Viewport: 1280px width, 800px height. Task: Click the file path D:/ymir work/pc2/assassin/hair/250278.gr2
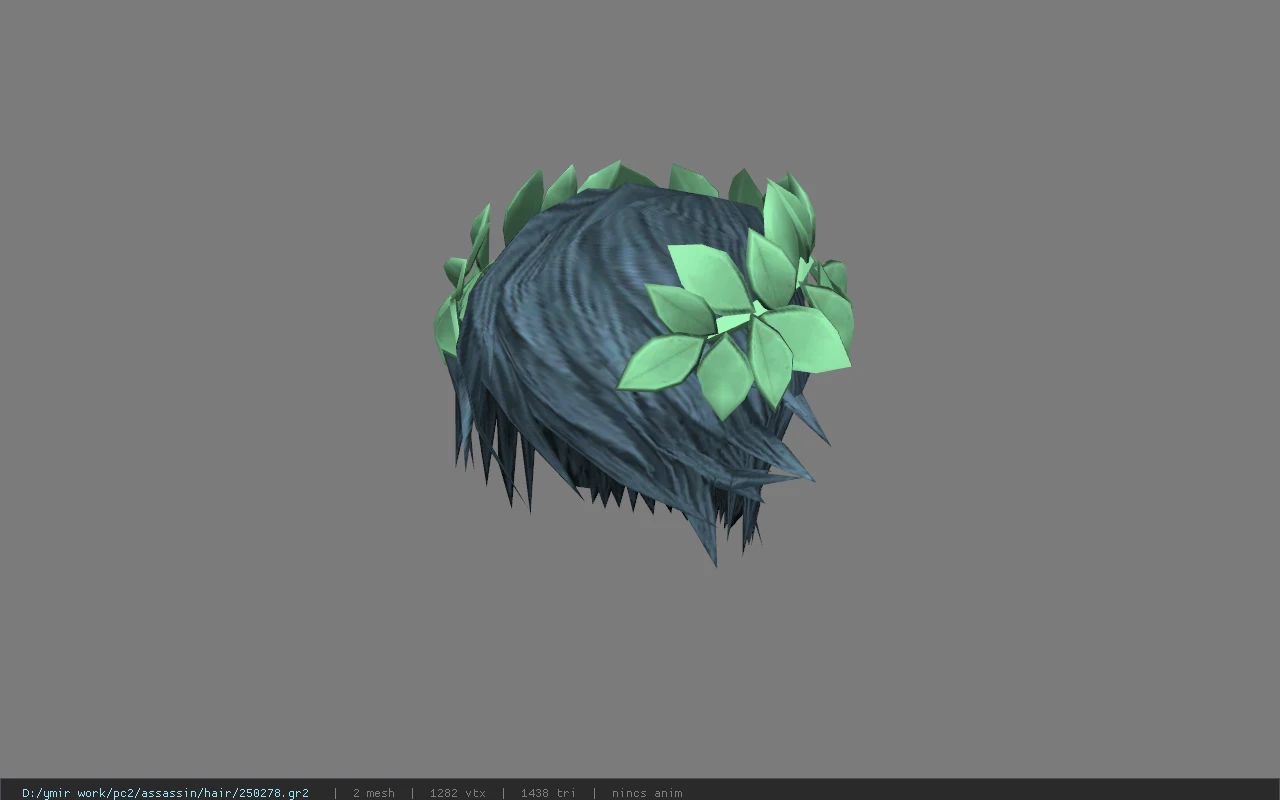click(165, 793)
